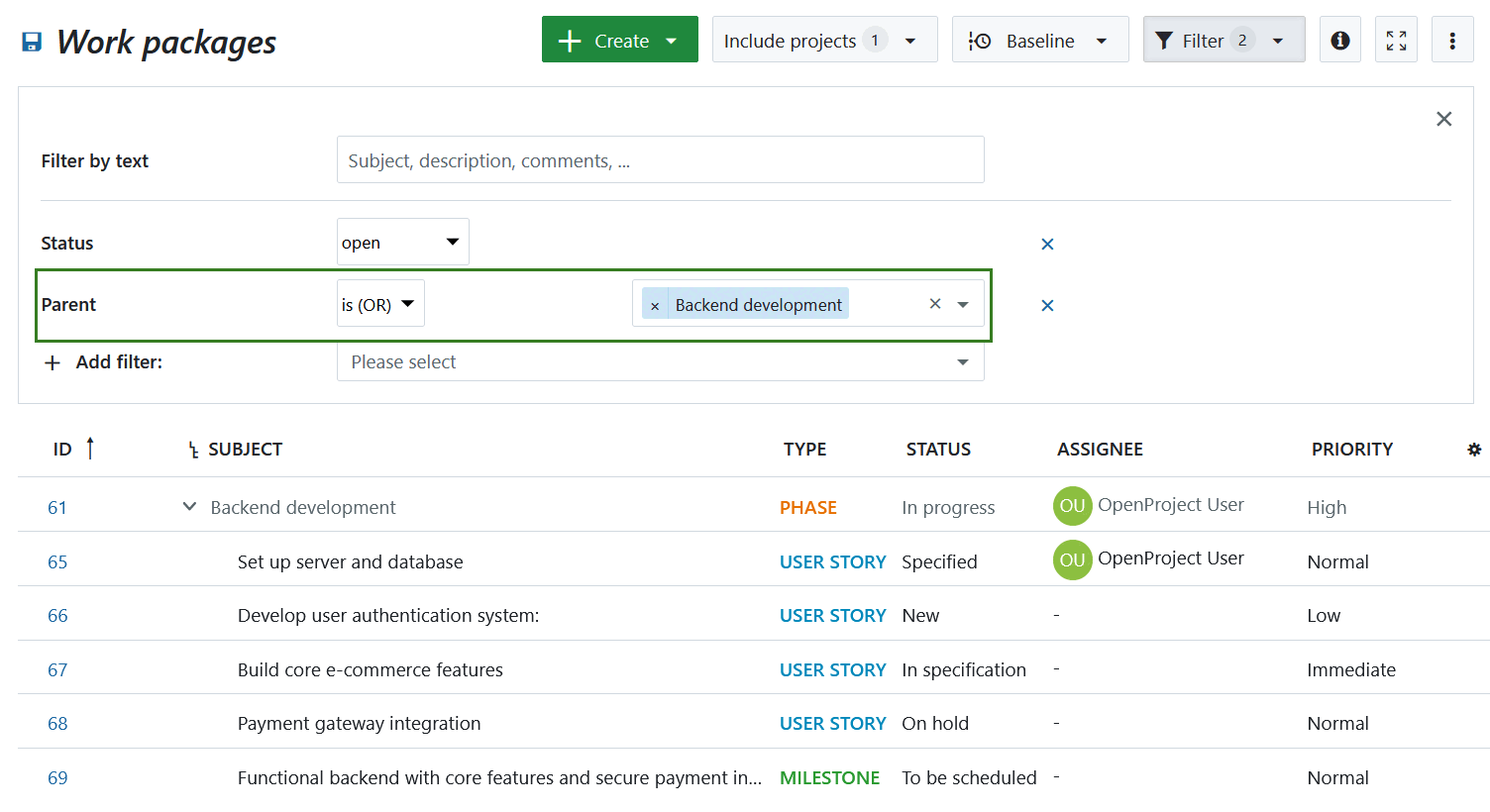This screenshot has height=812, width=1490.
Task: Enter fullscreen view mode
Action: coord(1396,40)
